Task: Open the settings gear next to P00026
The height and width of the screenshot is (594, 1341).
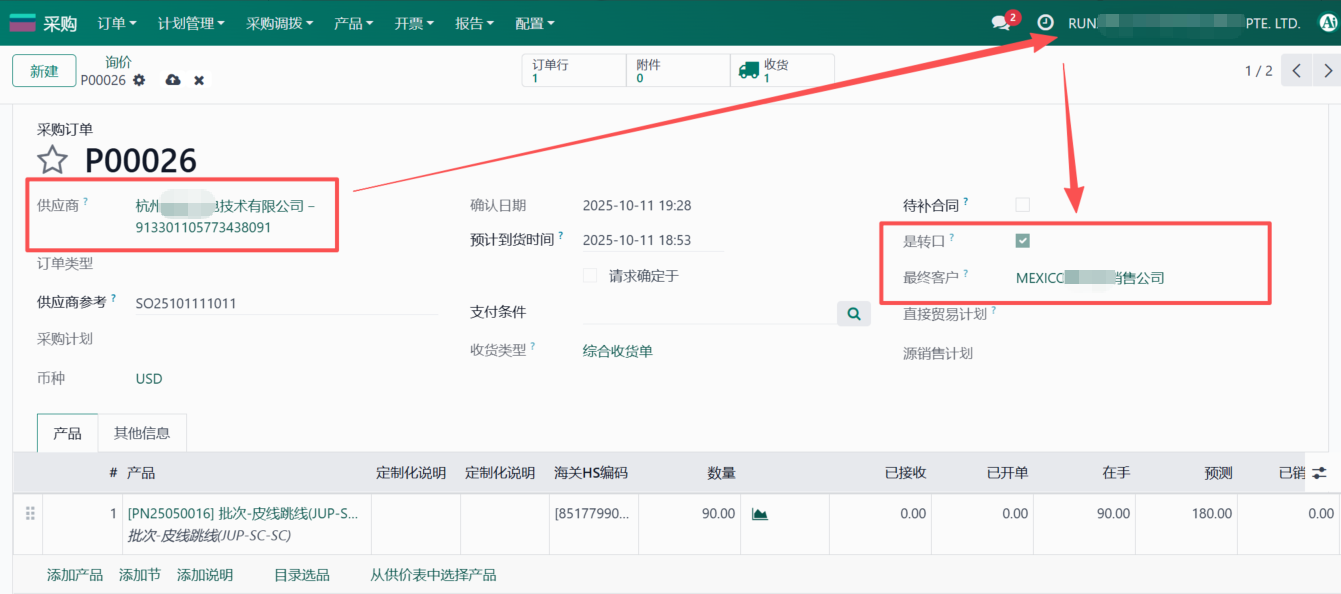Action: pyautogui.click(x=139, y=78)
